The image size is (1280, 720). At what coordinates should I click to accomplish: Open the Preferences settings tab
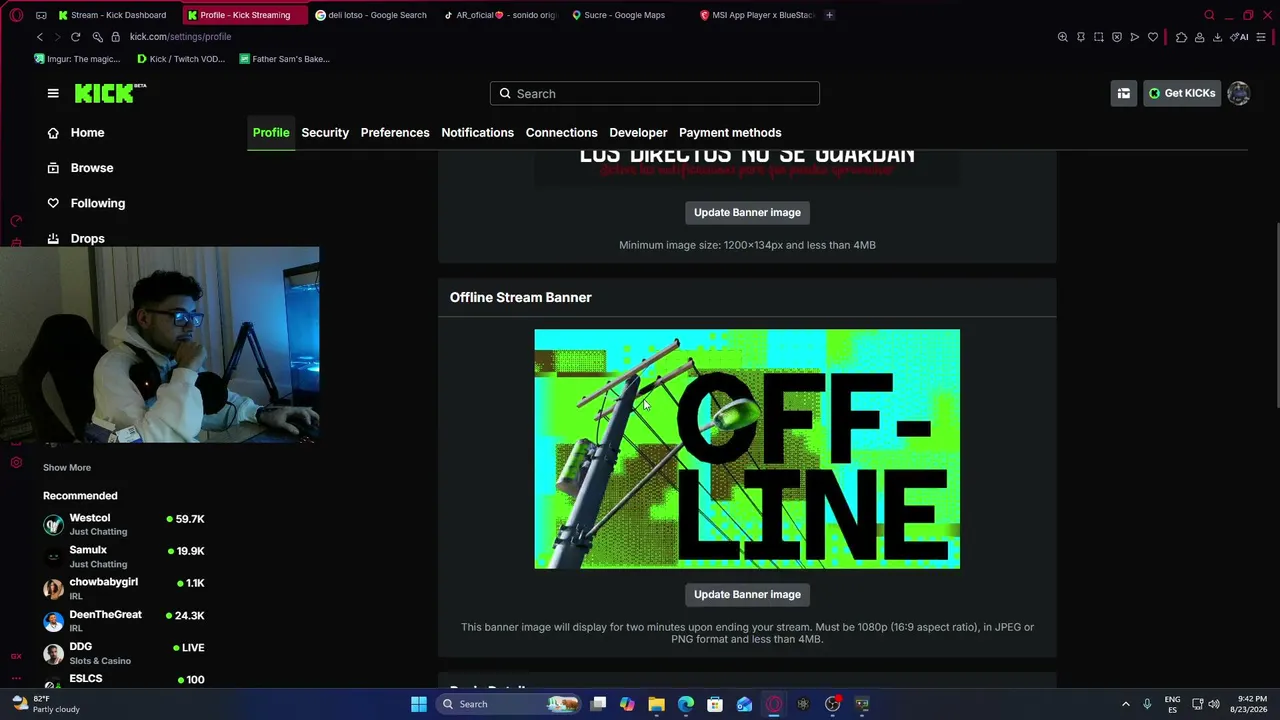[x=395, y=132]
